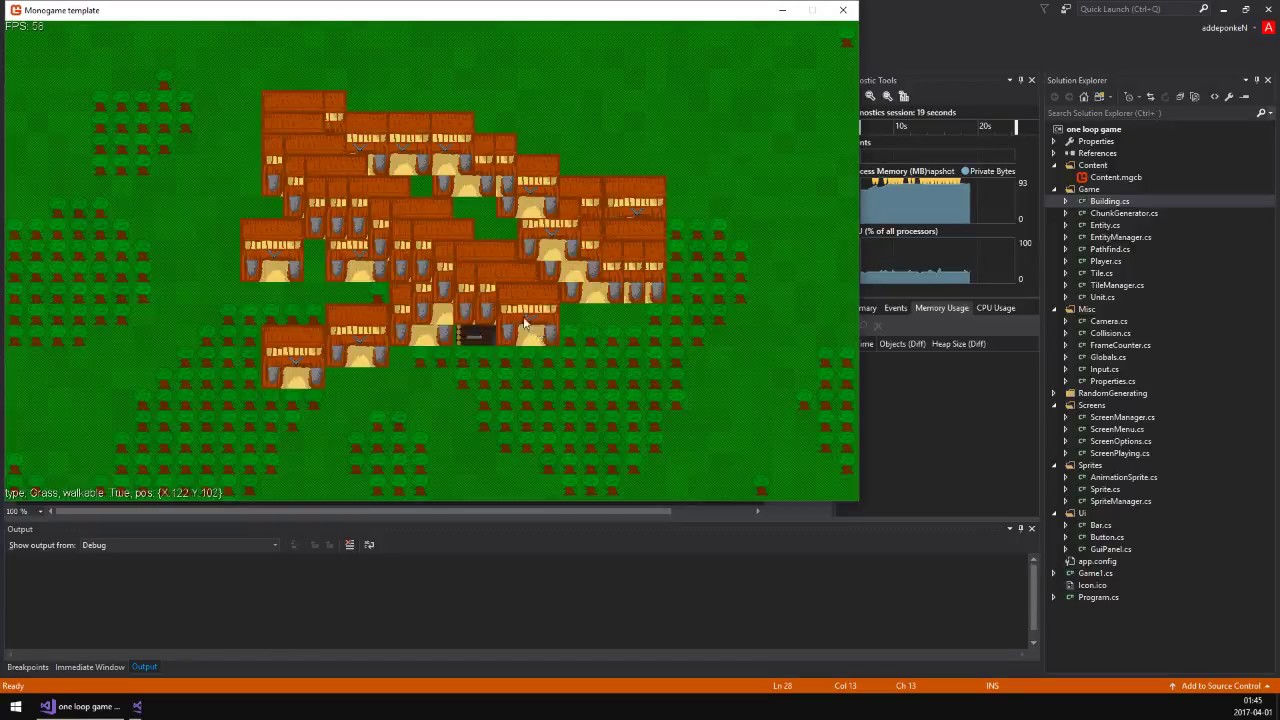This screenshot has height=720, width=1280.
Task: Close the Diagnostic Tools panel
Action: [1032, 80]
